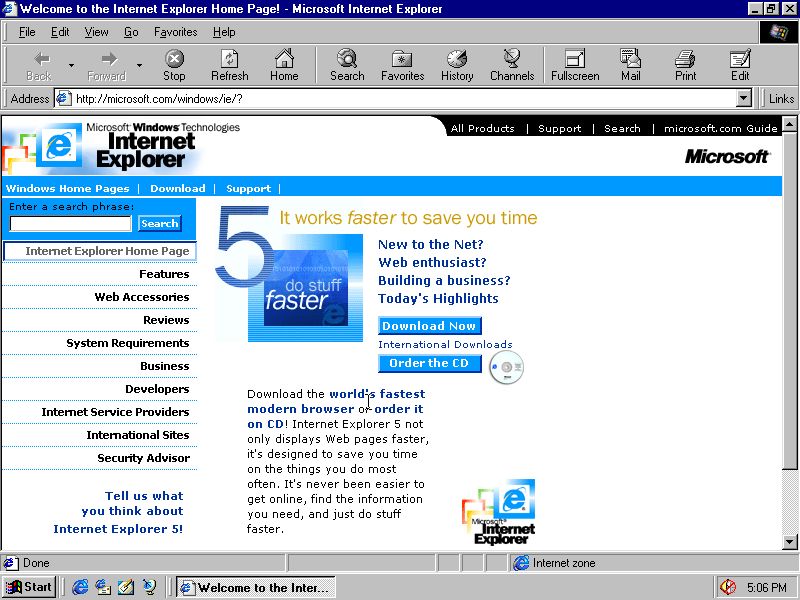800x600 pixels.
Task: Launch Internet Explorer from Quick Launch
Action: [80, 587]
